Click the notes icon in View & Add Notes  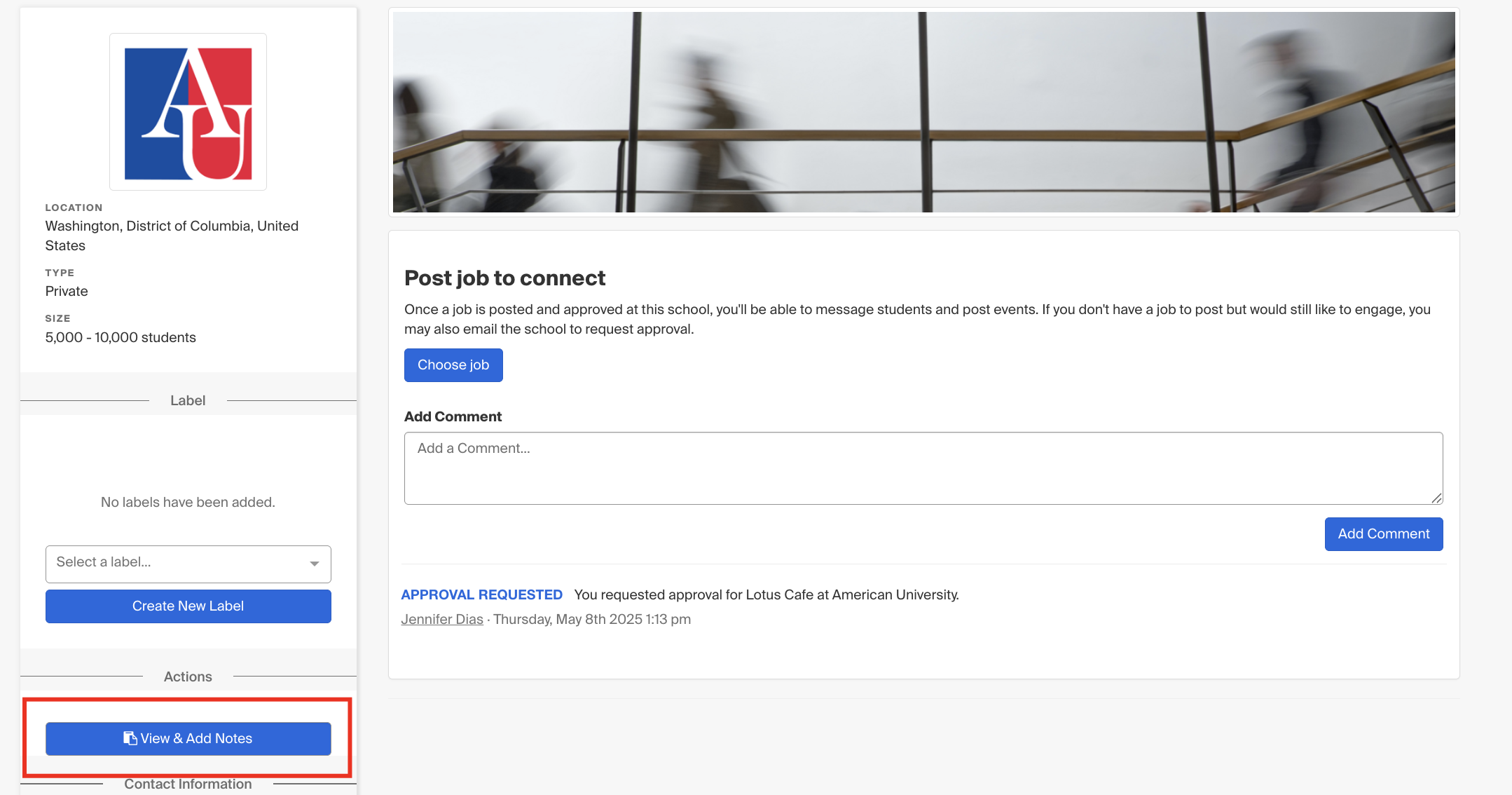click(x=130, y=738)
